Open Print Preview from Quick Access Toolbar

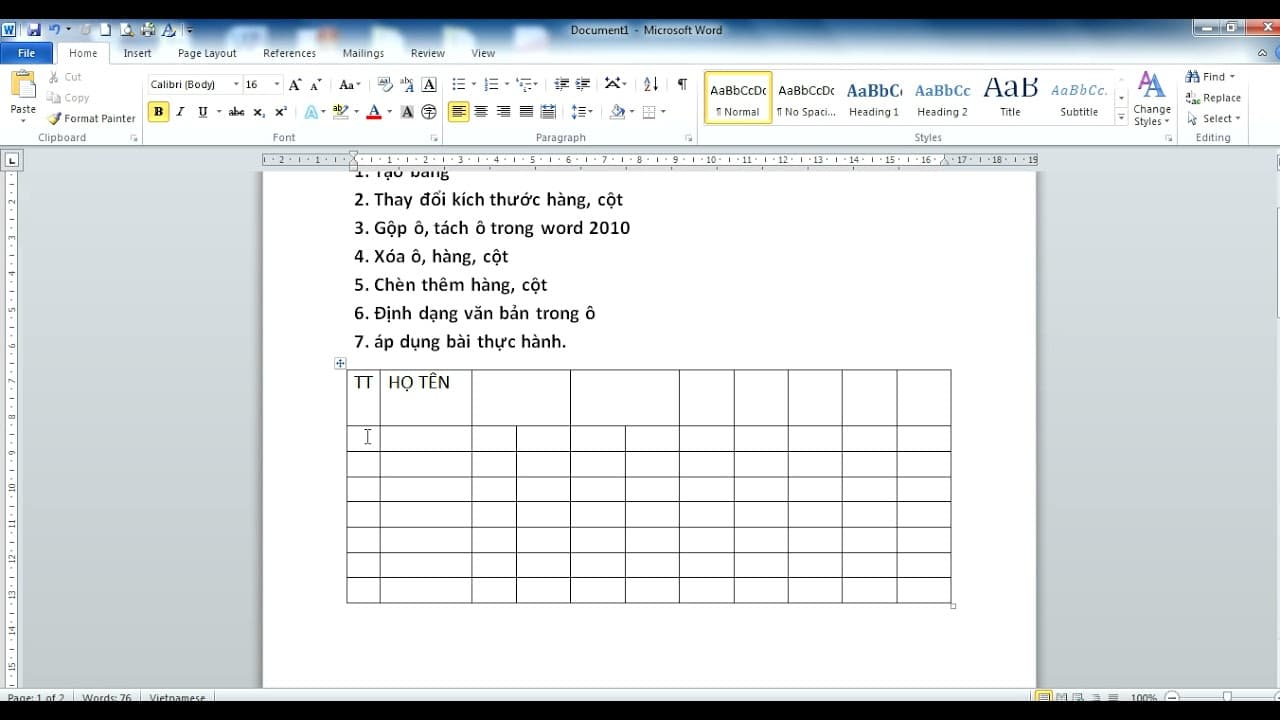(x=127, y=30)
